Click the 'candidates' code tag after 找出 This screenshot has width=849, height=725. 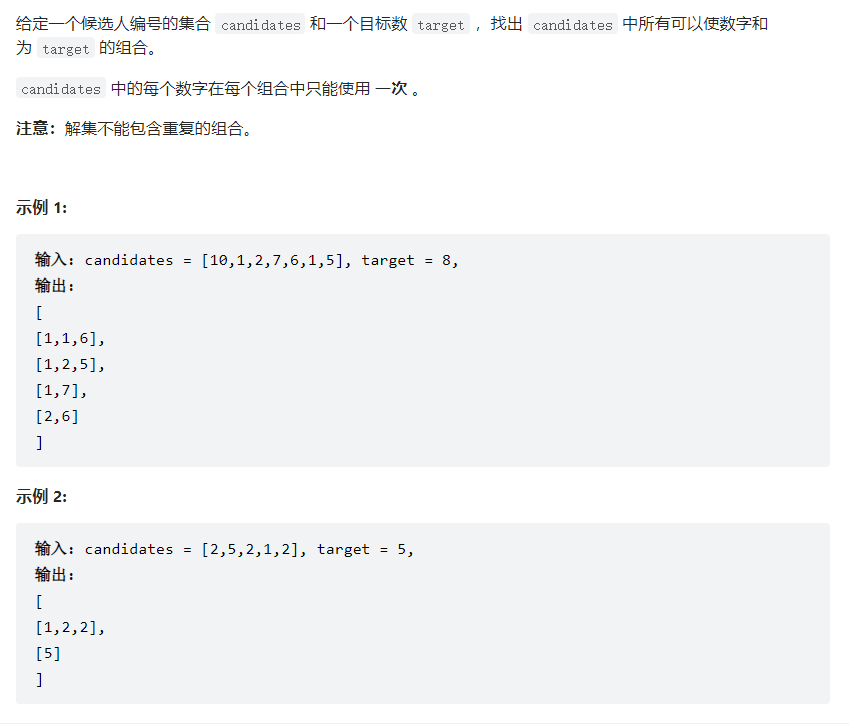coord(573,25)
